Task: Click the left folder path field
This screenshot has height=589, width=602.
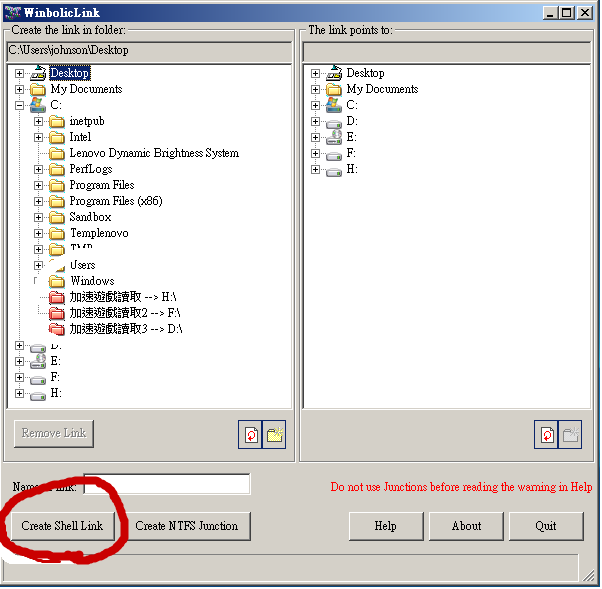Action: click(149, 51)
